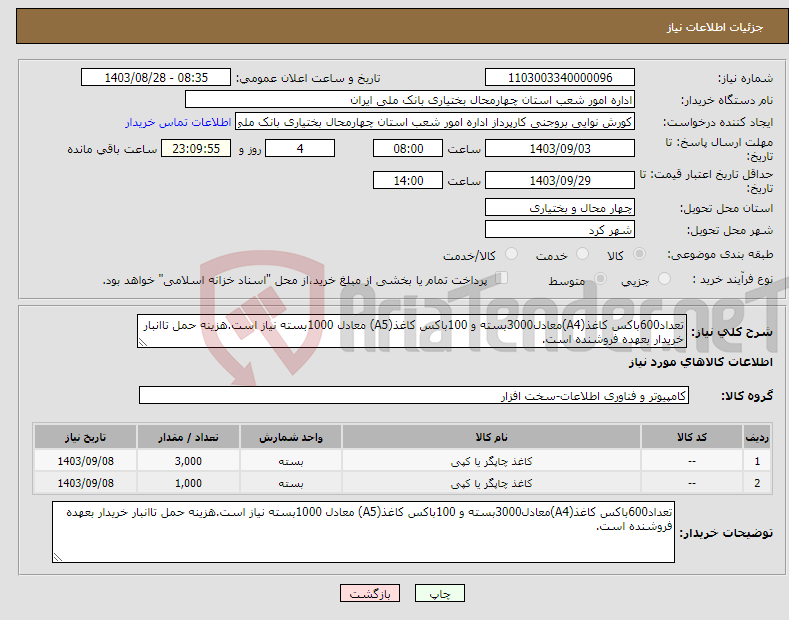Click row 1 item name کاغذ چاپگر یا کپی
Viewport: 789px width, 620px height.
point(491,461)
